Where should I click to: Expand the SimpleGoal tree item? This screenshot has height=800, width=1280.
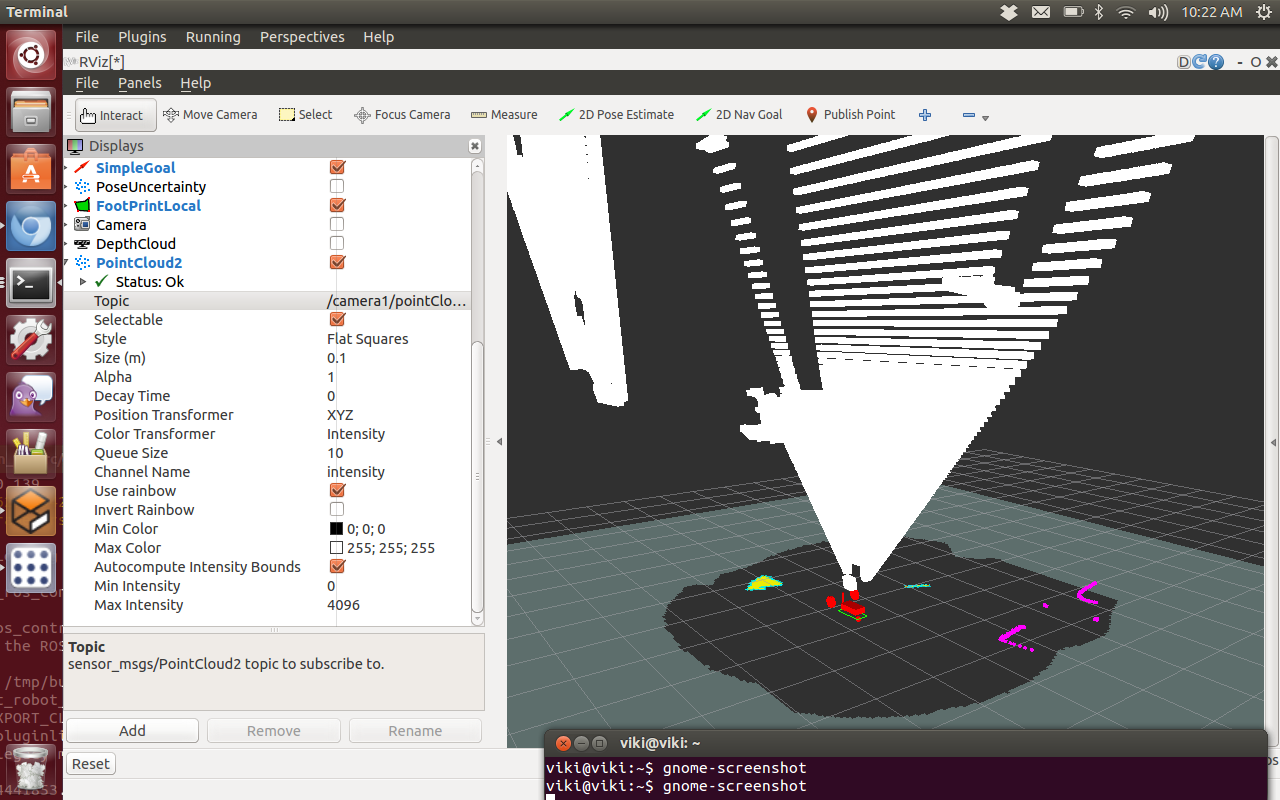click(67, 168)
